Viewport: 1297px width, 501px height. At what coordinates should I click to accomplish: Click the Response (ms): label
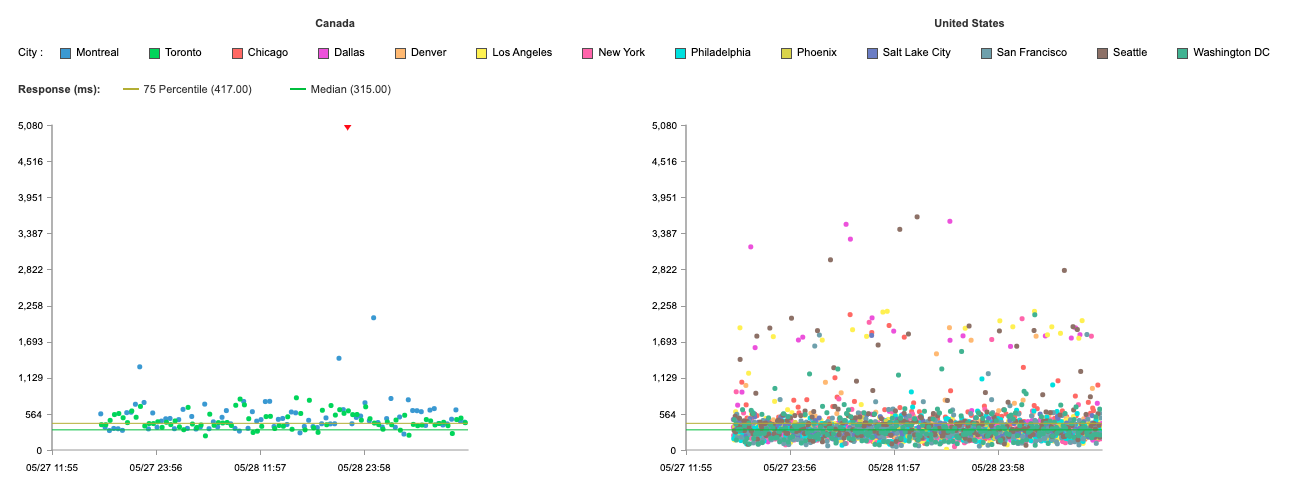[x=59, y=89]
